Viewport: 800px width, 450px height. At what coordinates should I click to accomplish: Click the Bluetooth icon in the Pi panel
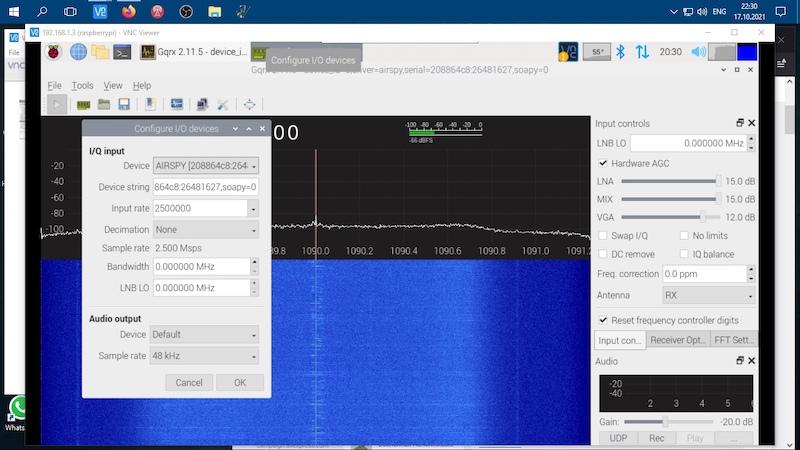coord(620,52)
